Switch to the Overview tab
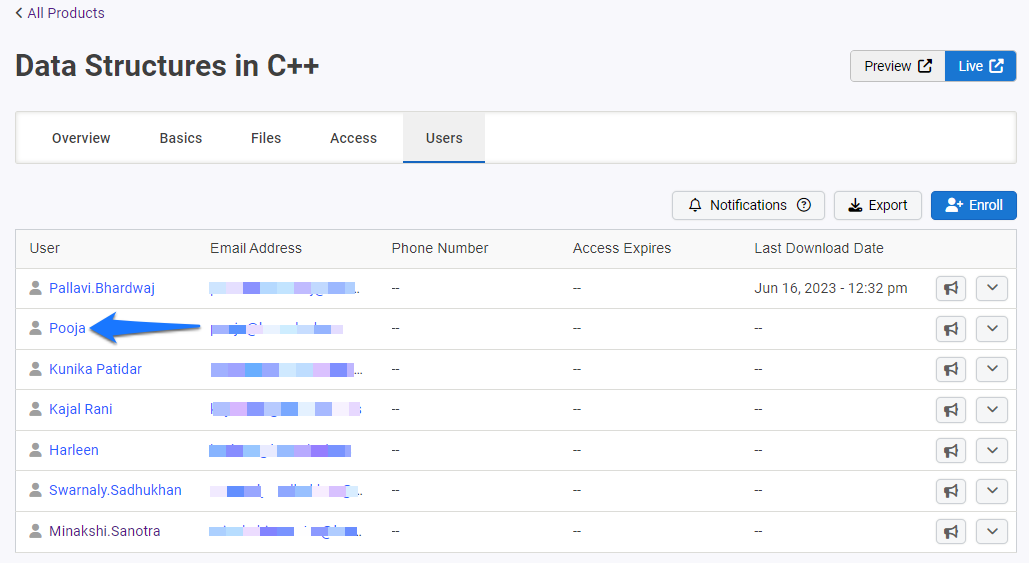 coord(81,138)
